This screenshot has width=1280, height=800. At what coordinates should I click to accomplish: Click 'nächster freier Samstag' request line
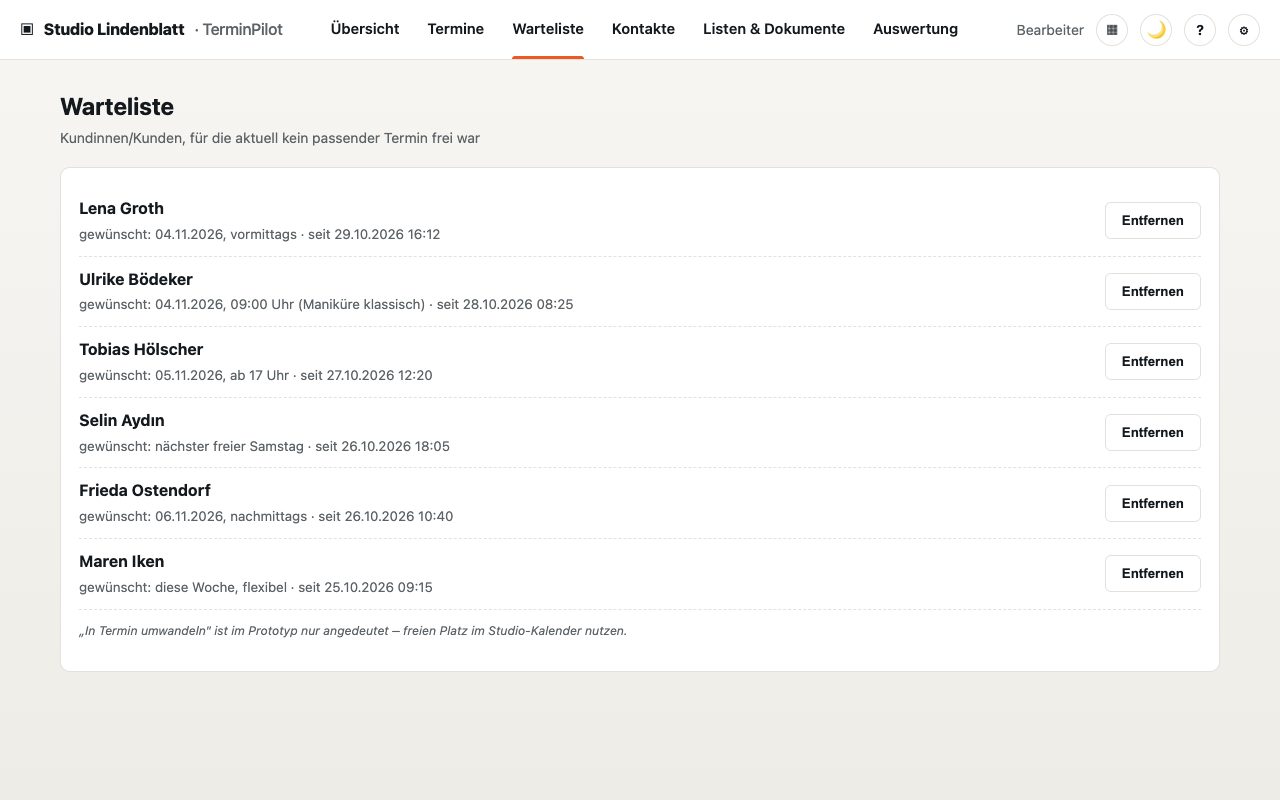[x=264, y=446]
